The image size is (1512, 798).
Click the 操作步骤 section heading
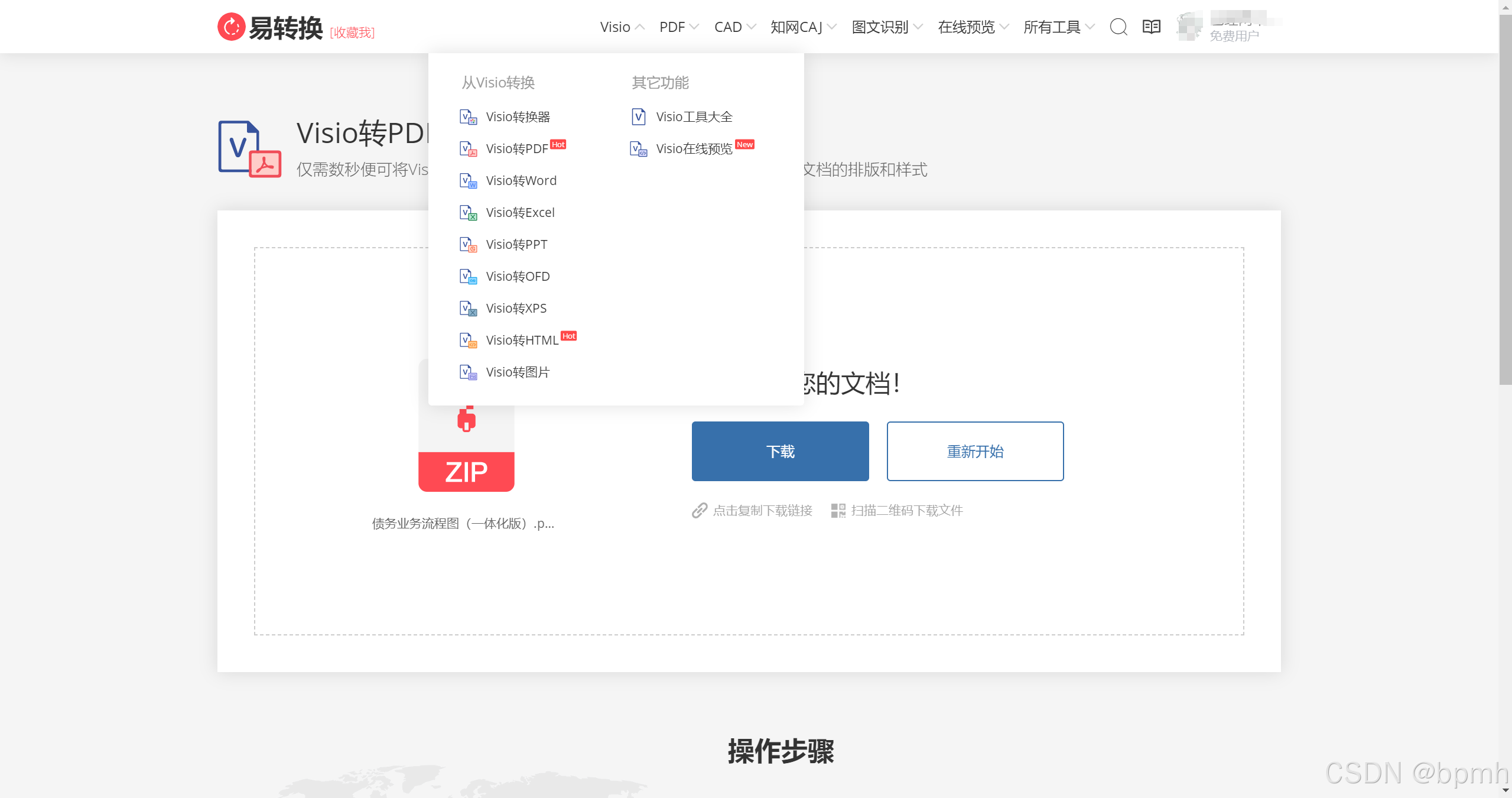pos(781,751)
